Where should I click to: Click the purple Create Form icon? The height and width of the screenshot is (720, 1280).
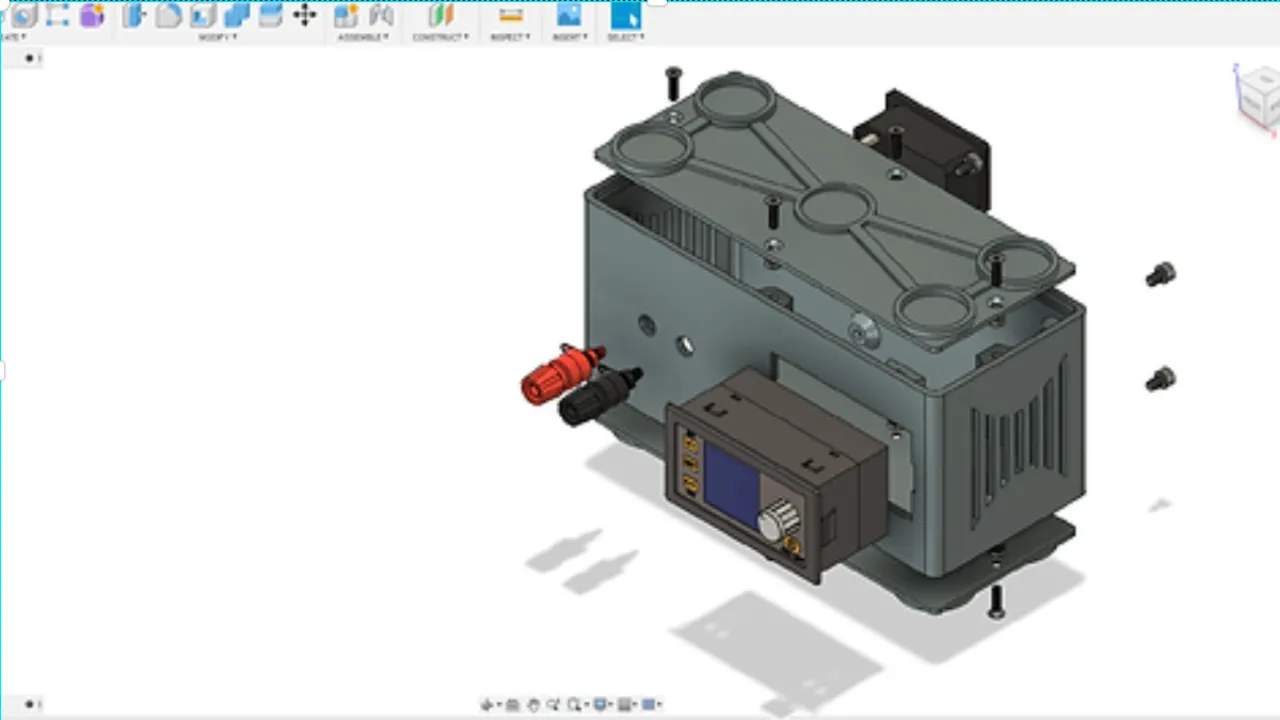tap(92, 15)
